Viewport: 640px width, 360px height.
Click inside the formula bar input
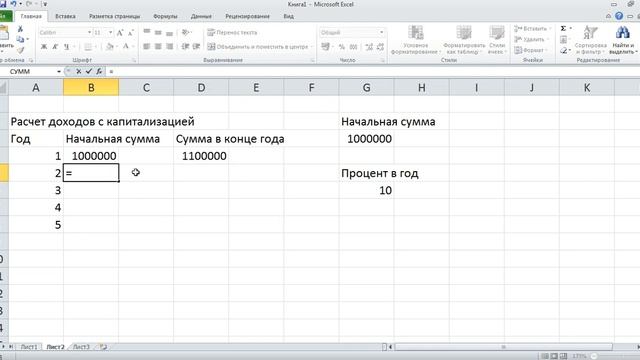[372, 71]
